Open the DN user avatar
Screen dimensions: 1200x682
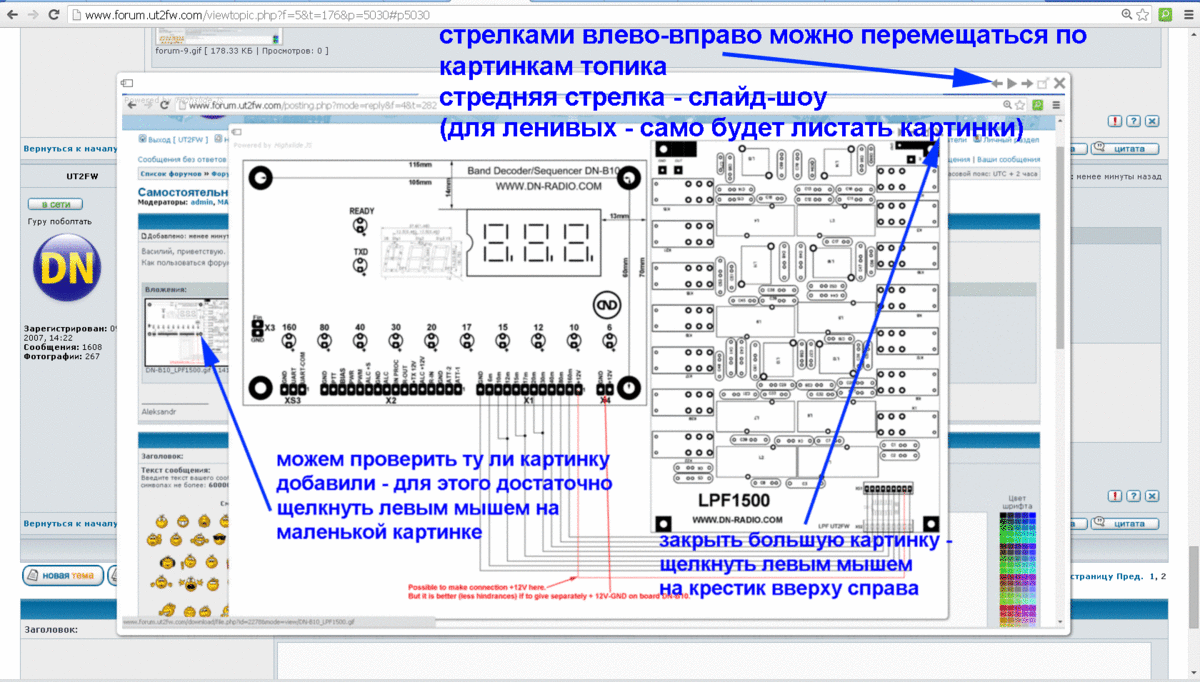[x=67, y=267]
